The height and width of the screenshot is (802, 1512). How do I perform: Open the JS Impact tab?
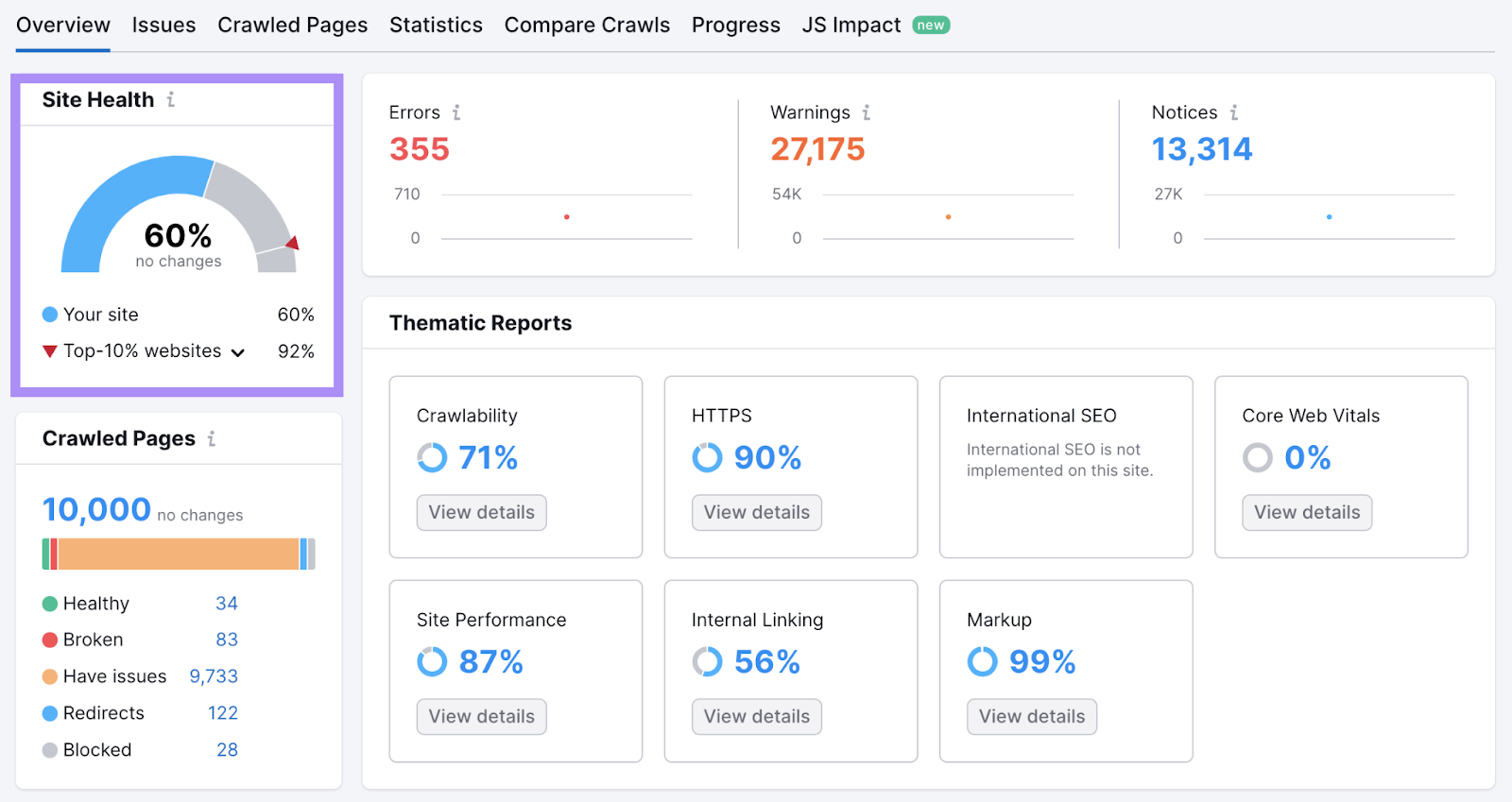click(850, 26)
